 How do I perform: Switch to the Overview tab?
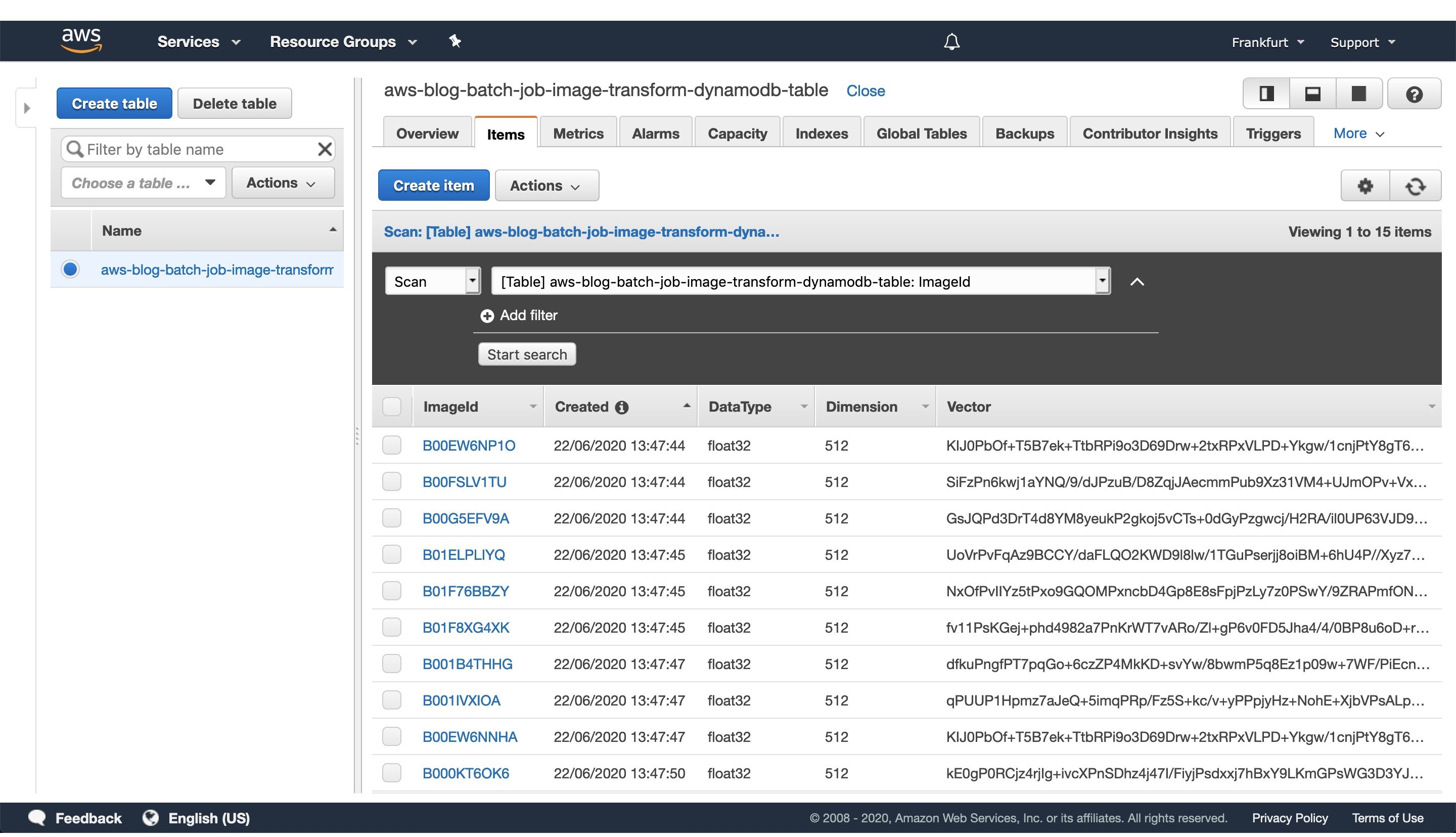(x=427, y=134)
